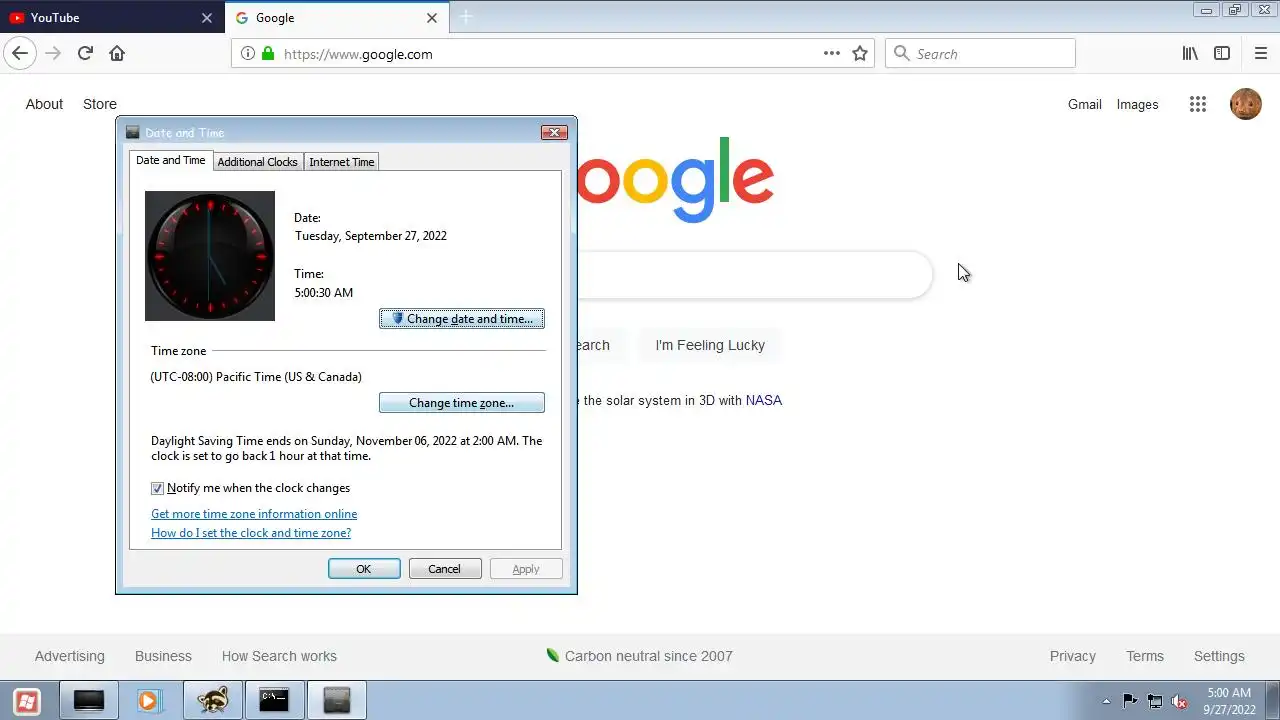The image size is (1280, 720).
Task: Open the Google Store link
Action: [x=100, y=104]
